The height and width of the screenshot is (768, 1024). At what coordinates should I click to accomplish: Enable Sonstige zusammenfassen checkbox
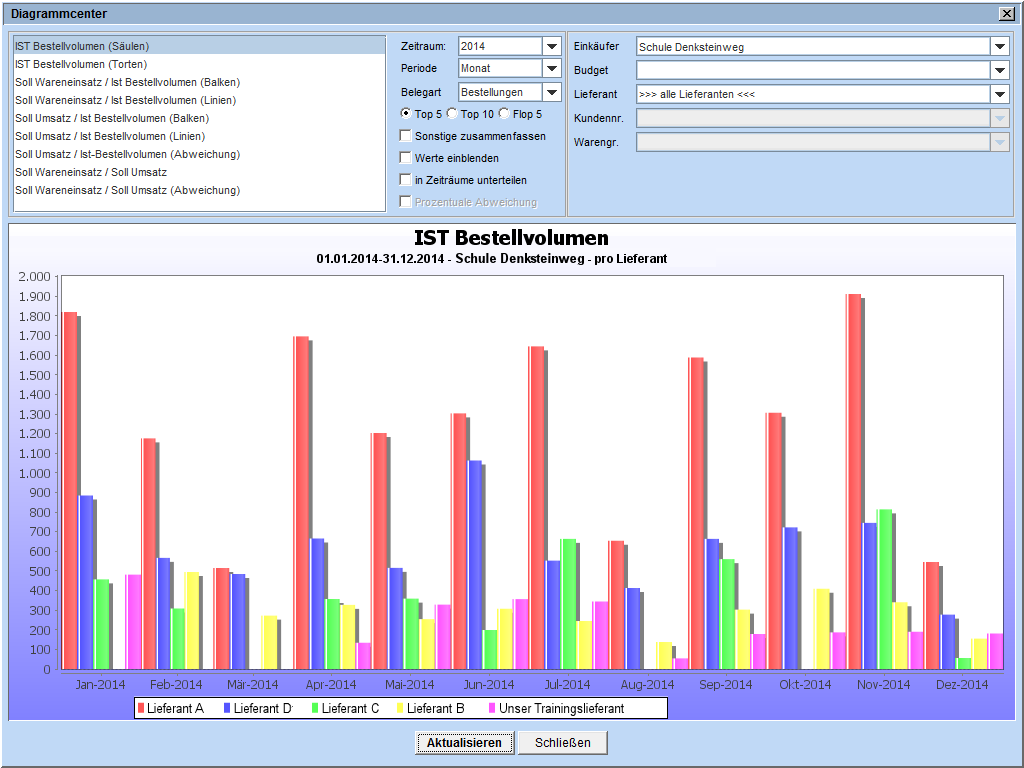click(x=405, y=136)
